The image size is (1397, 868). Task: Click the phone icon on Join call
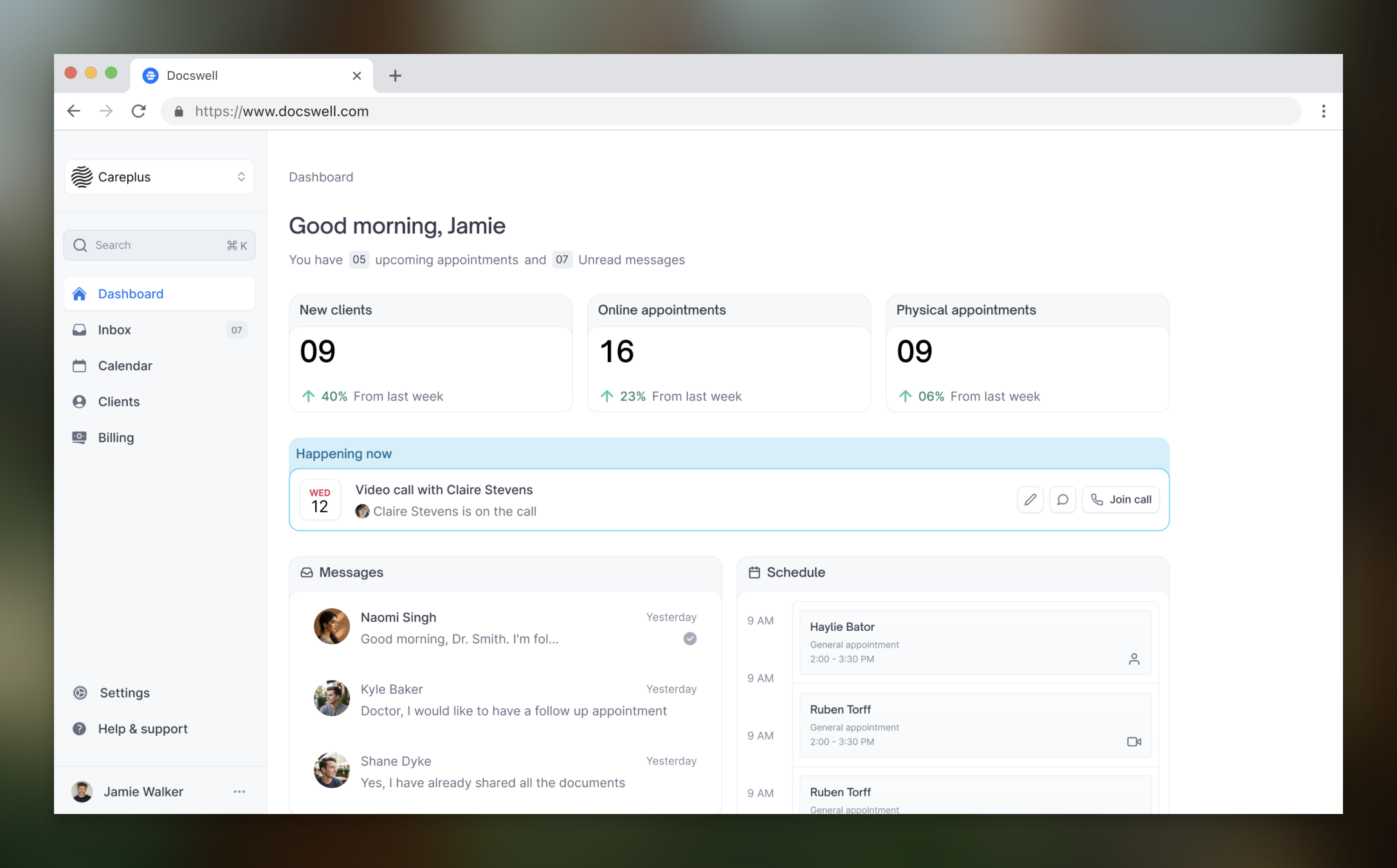1097,500
